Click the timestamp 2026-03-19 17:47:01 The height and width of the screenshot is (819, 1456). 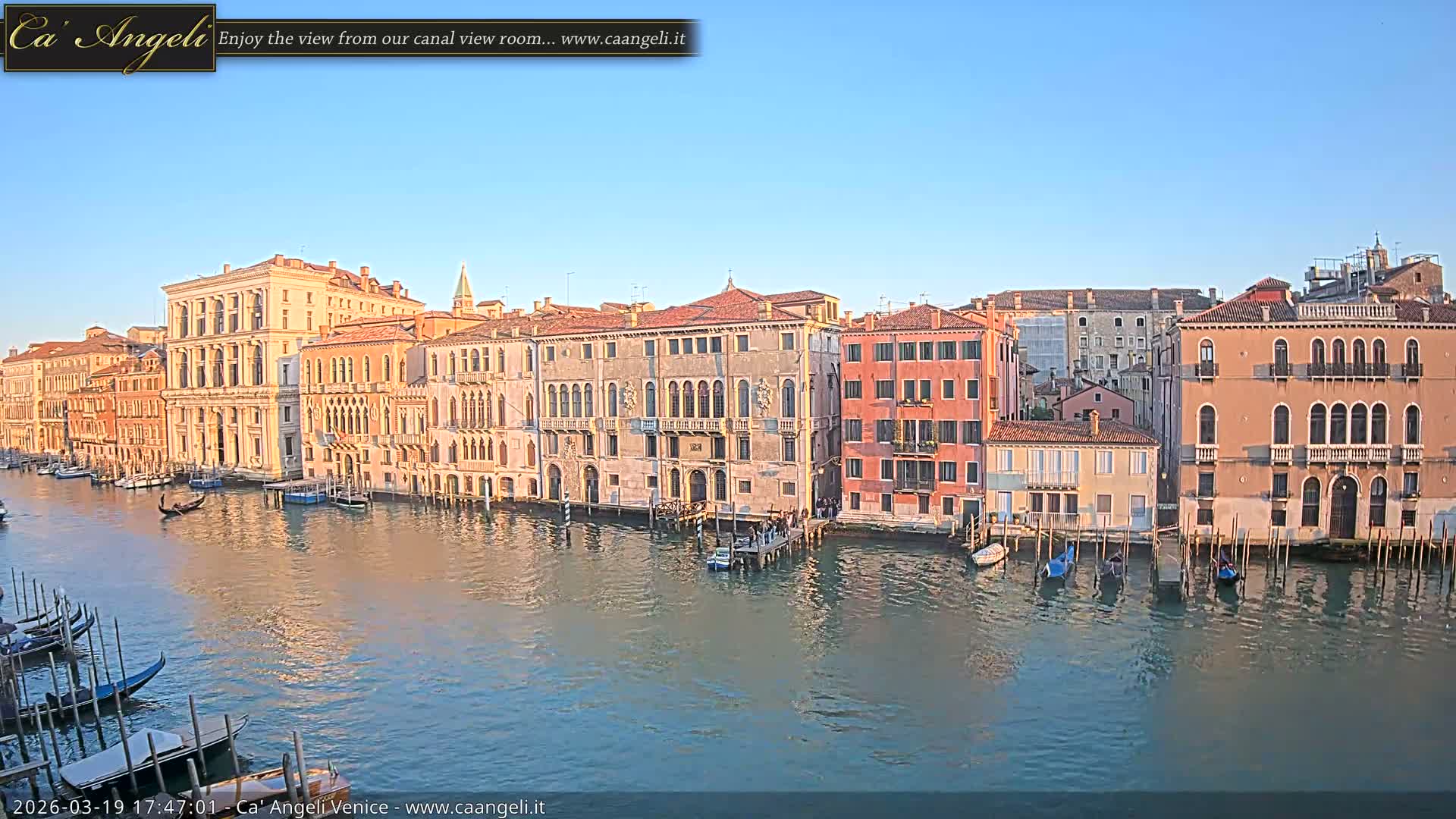pyautogui.click(x=115, y=807)
